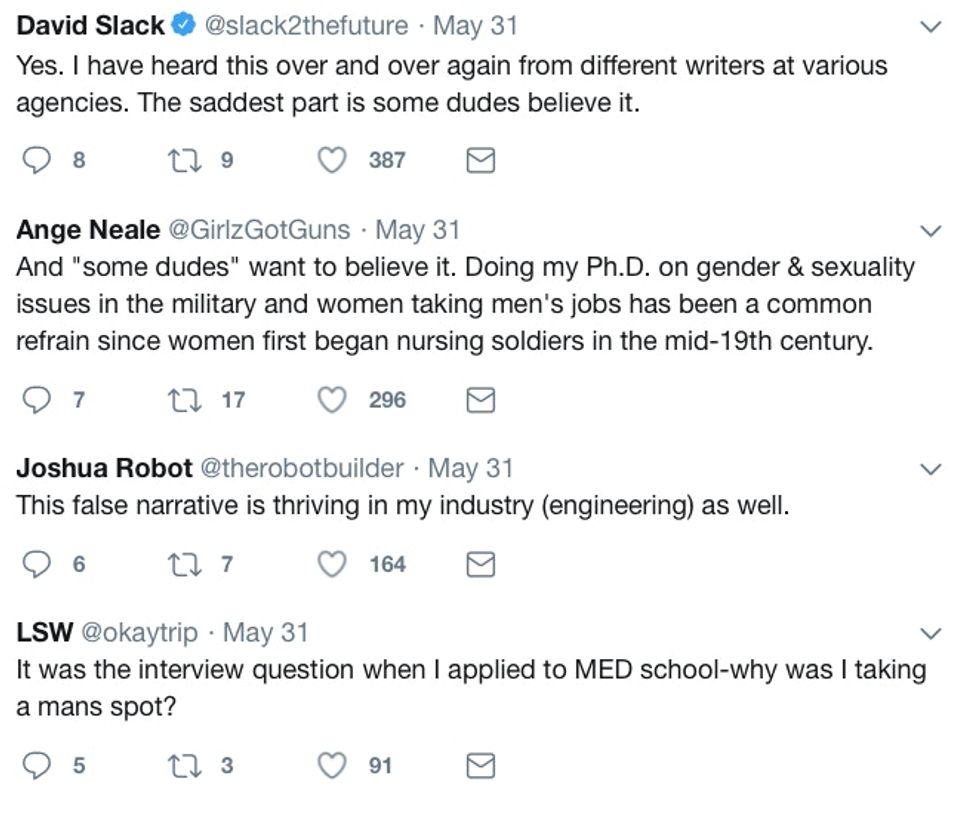
Task: Open the @therobotbuilder profile handle
Action: click(303, 467)
